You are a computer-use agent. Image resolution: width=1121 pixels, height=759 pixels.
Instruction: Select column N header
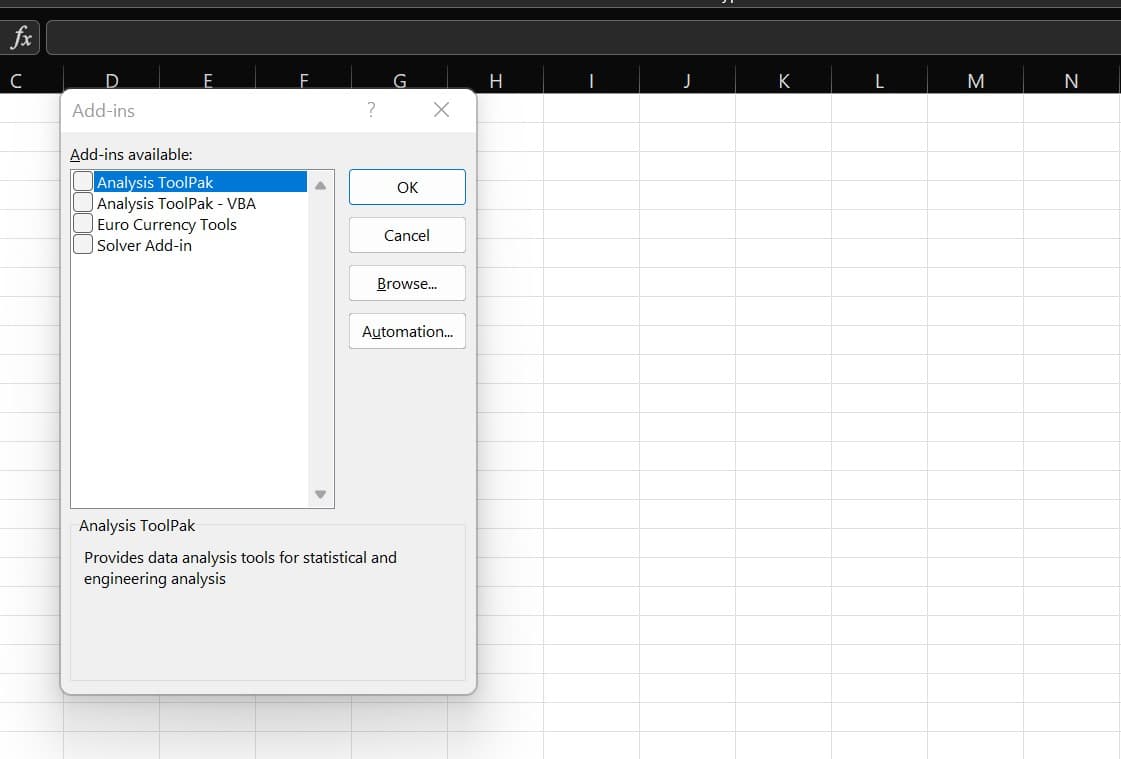click(x=1071, y=82)
